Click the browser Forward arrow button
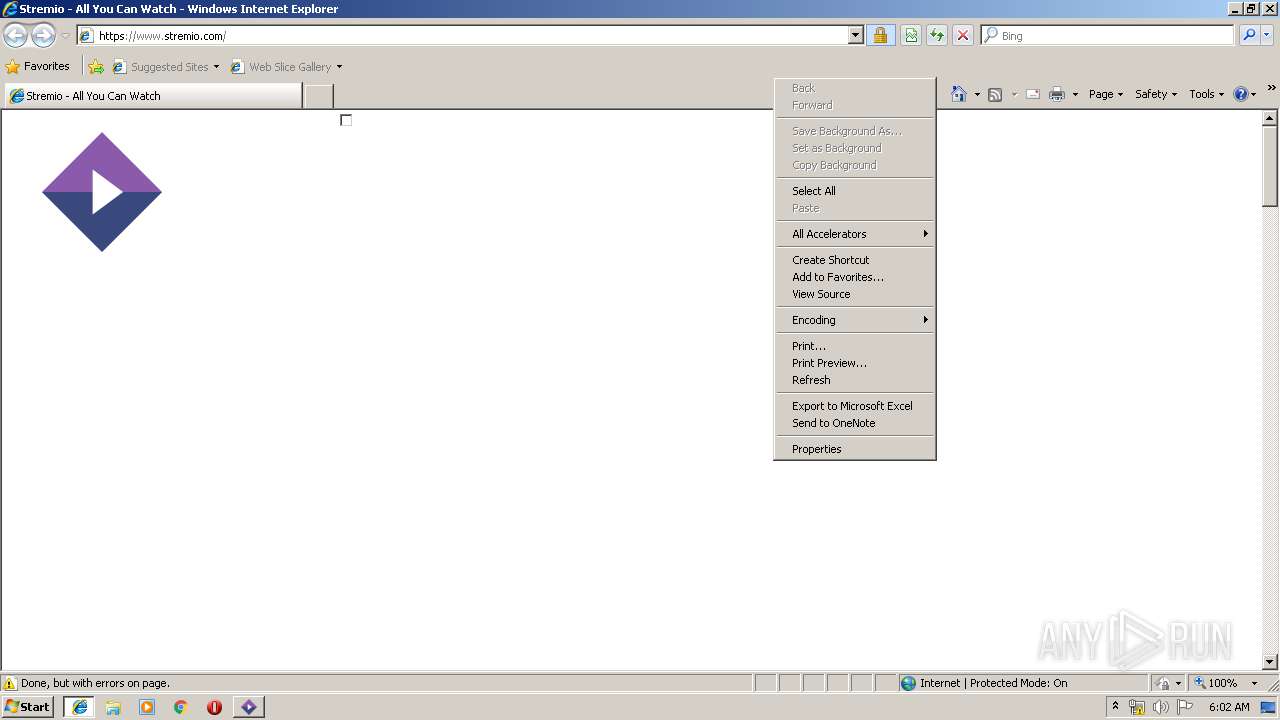 click(x=43, y=35)
